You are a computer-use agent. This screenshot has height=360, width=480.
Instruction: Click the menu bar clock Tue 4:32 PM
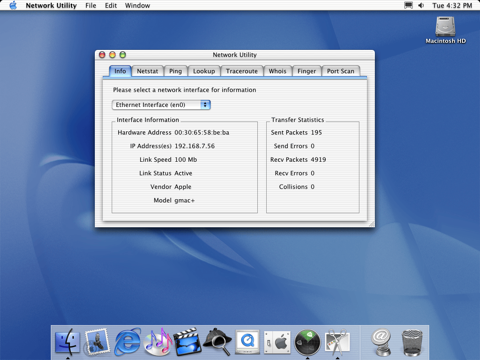point(452,5)
